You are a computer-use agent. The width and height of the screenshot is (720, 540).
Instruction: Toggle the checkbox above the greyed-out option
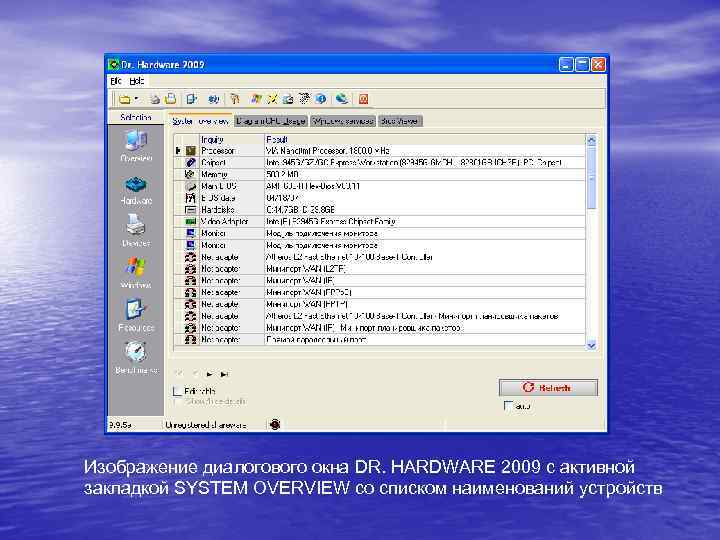pos(177,391)
